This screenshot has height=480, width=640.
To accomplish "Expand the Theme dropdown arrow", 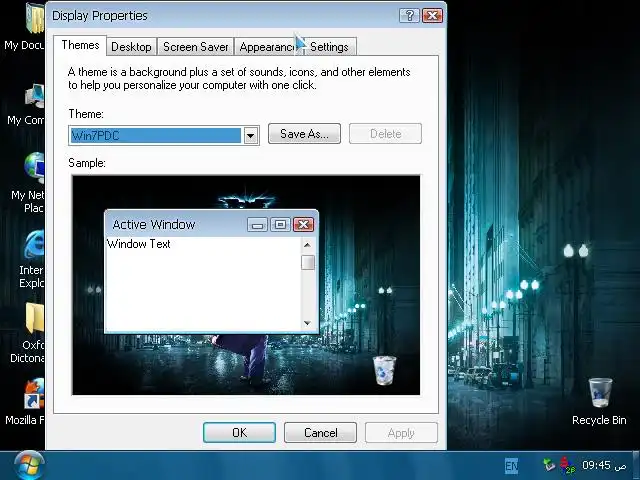I will (x=251, y=136).
